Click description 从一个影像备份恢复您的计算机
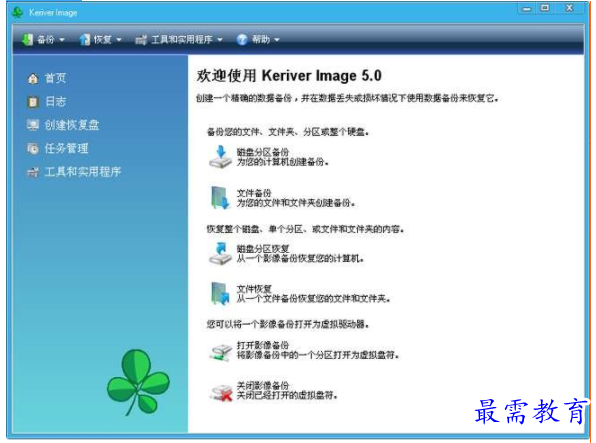596x443 pixels. click(300, 259)
